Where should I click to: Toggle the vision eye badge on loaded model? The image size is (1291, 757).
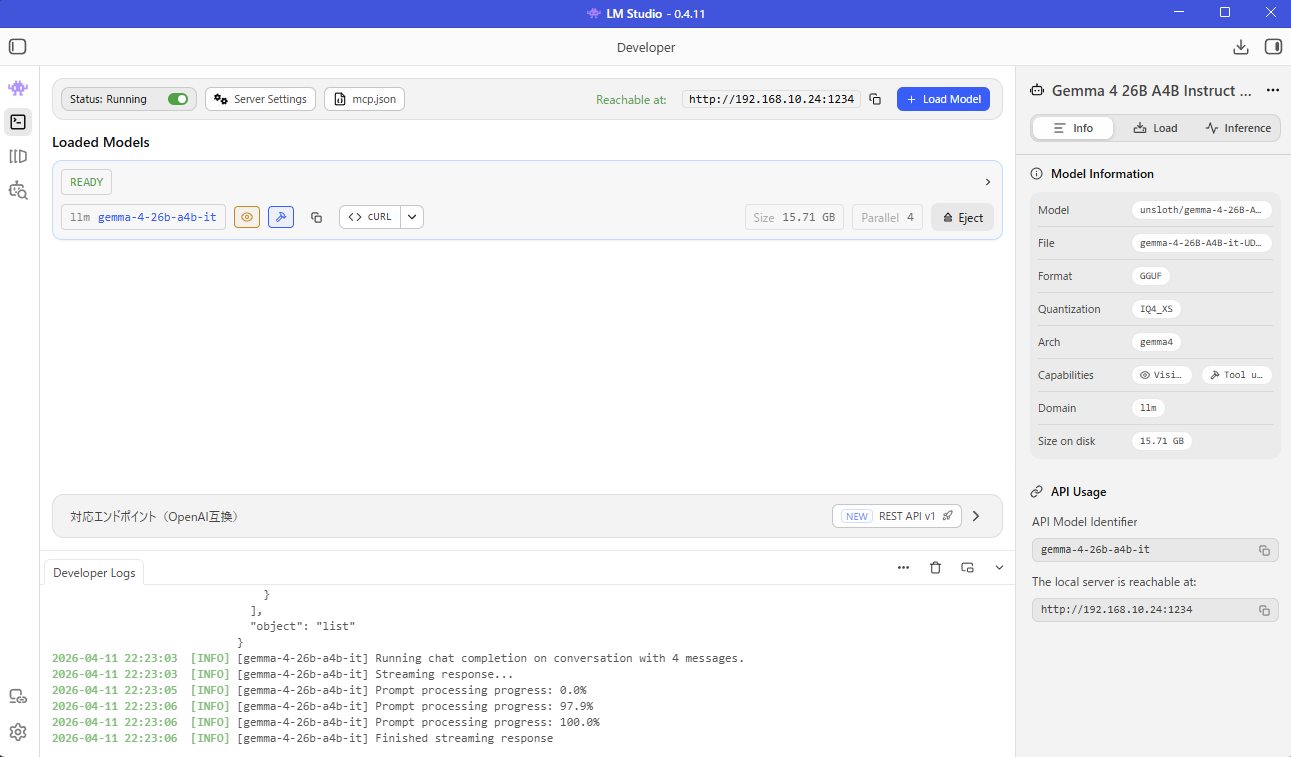click(247, 217)
